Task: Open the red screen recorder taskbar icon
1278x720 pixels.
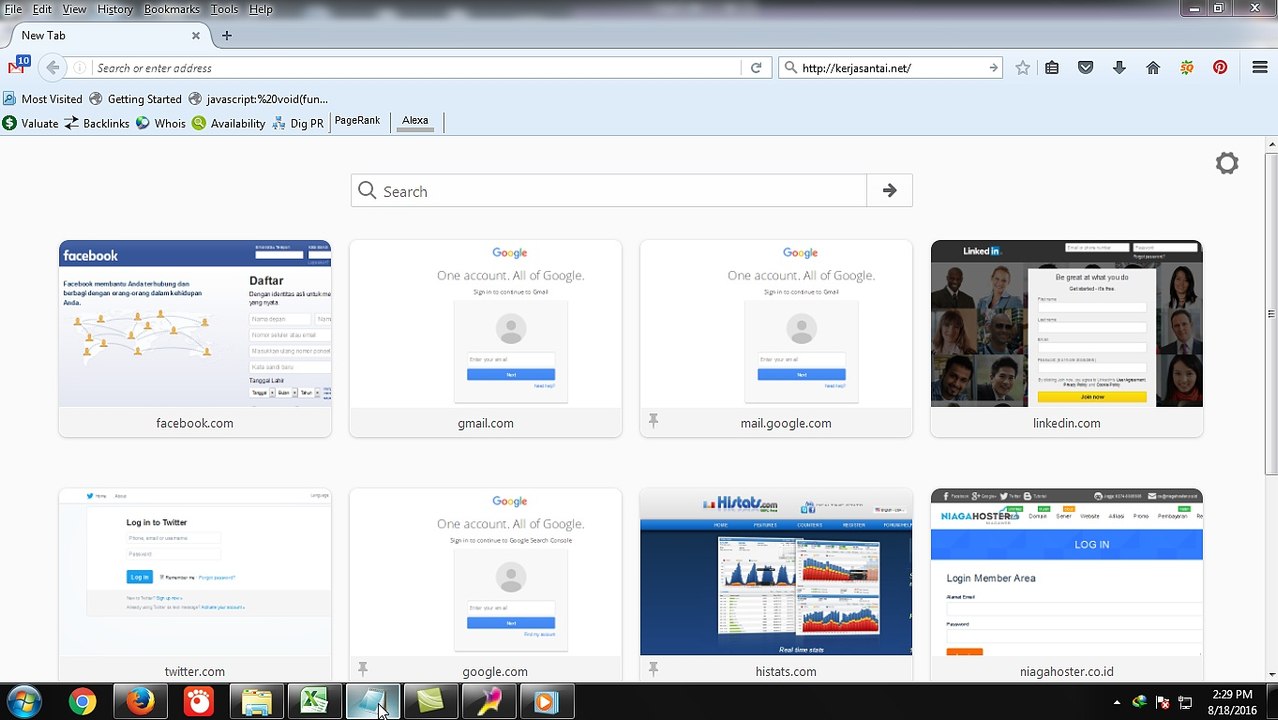Action: 199,702
